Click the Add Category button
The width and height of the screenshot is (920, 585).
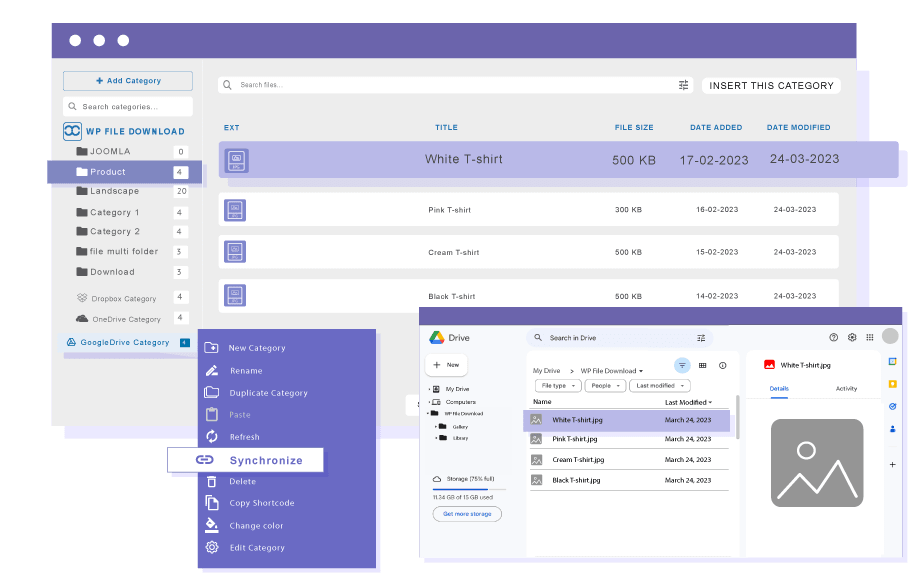click(128, 81)
